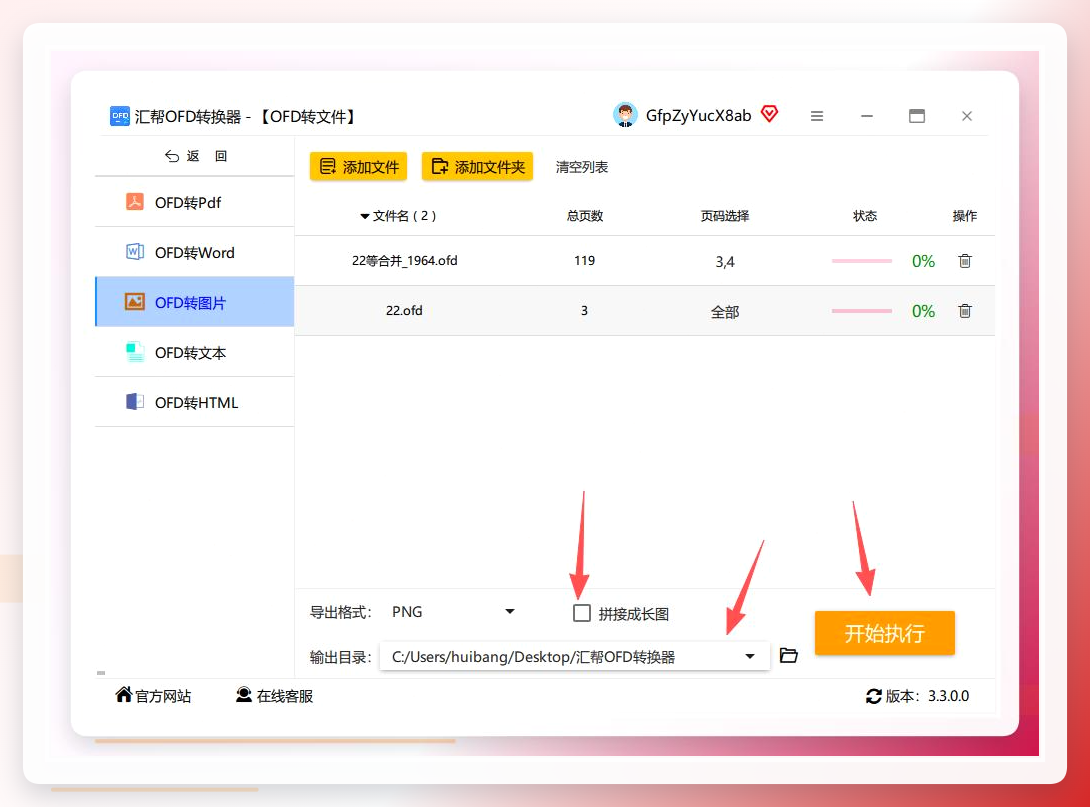Click the 状态 column header
This screenshot has width=1090, height=807.
(x=865, y=216)
